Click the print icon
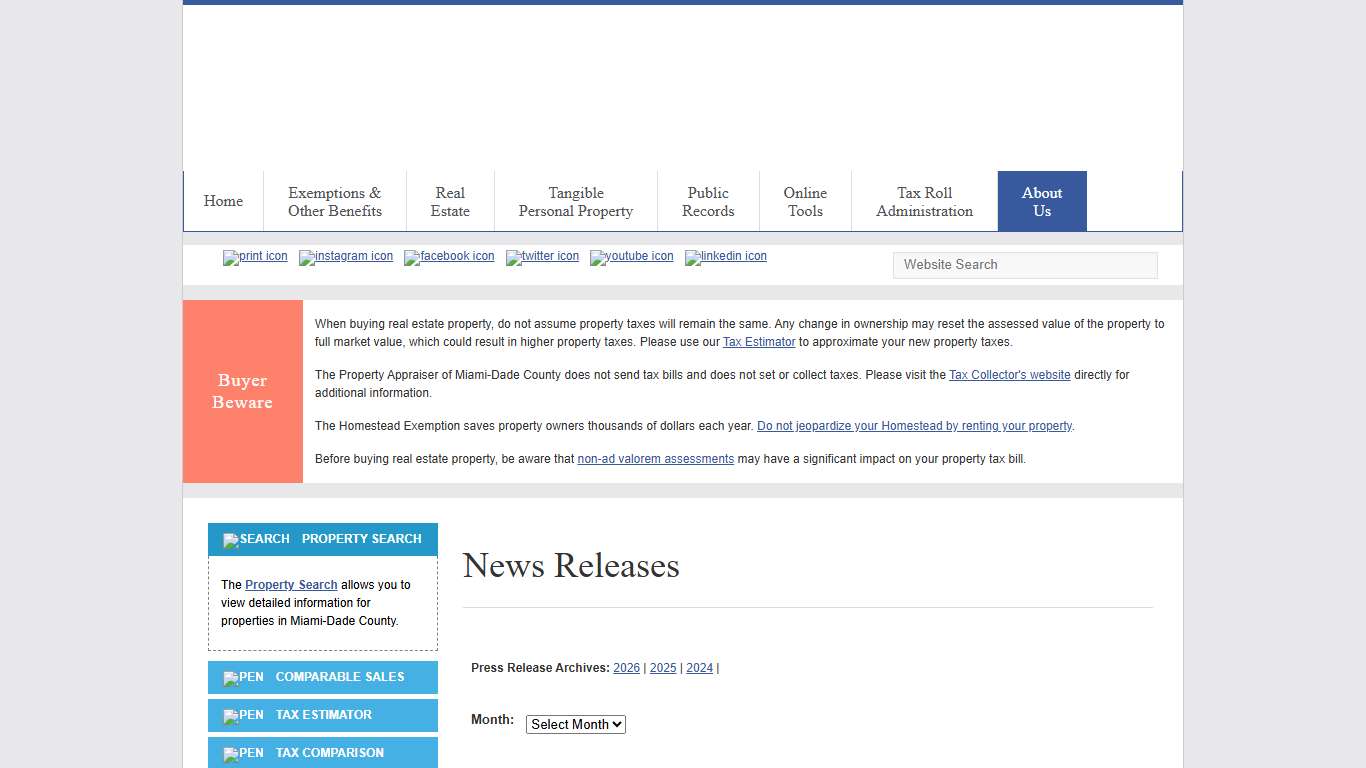 pos(255,257)
